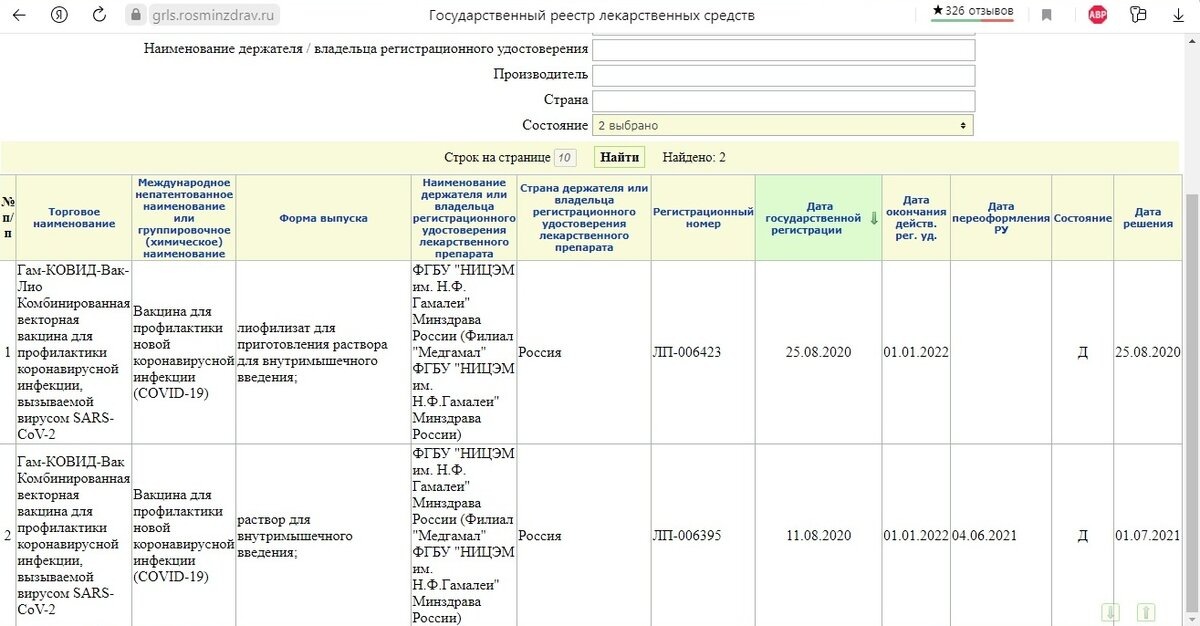Click the vertical scrollbar thumb
Image resolution: width=1200 pixels, height=626 pixels.
point(1192,405)
